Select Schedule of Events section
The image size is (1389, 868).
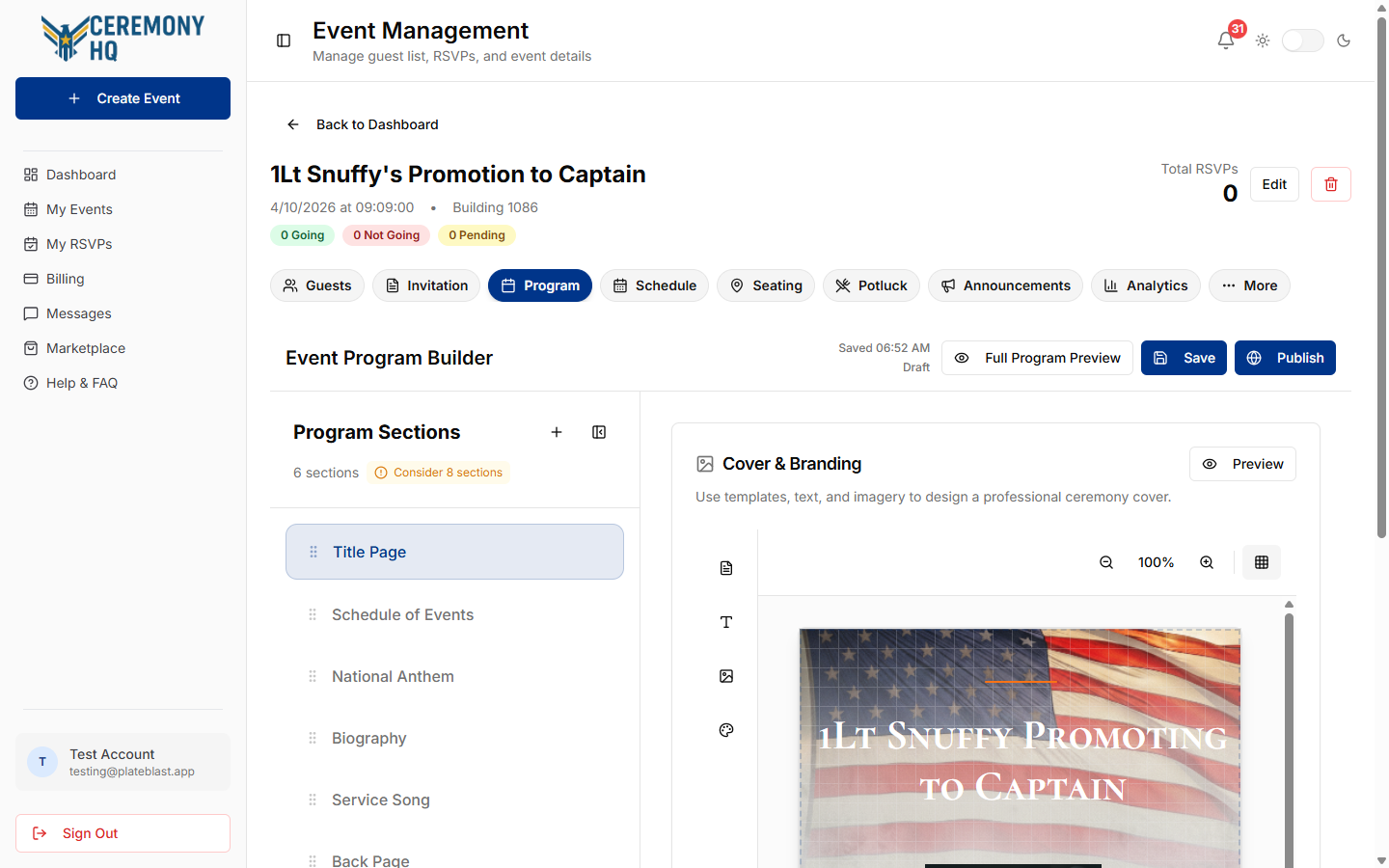(454, 614)
